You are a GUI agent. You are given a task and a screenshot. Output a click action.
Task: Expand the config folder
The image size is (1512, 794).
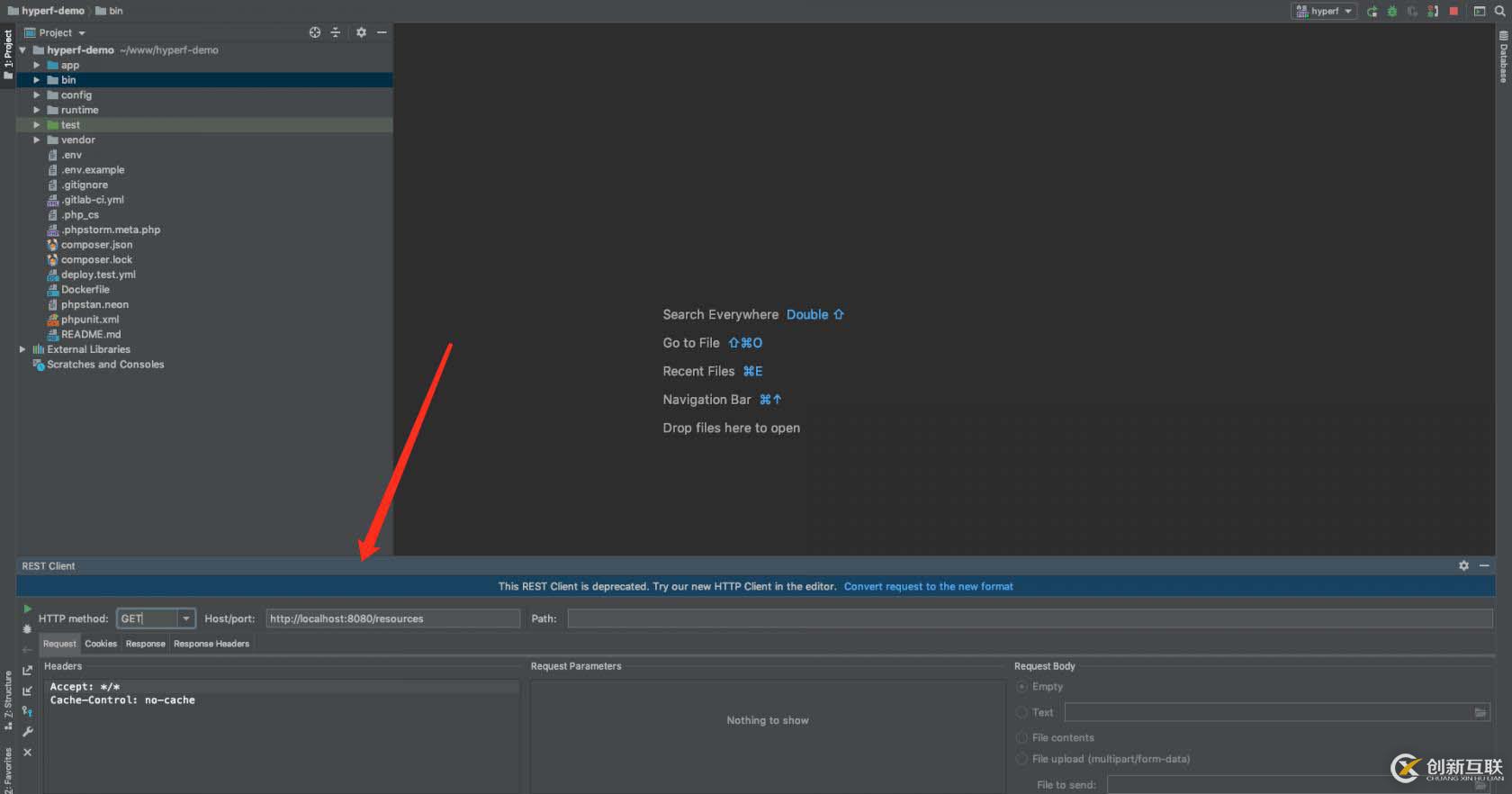click(x=37, y=95)
